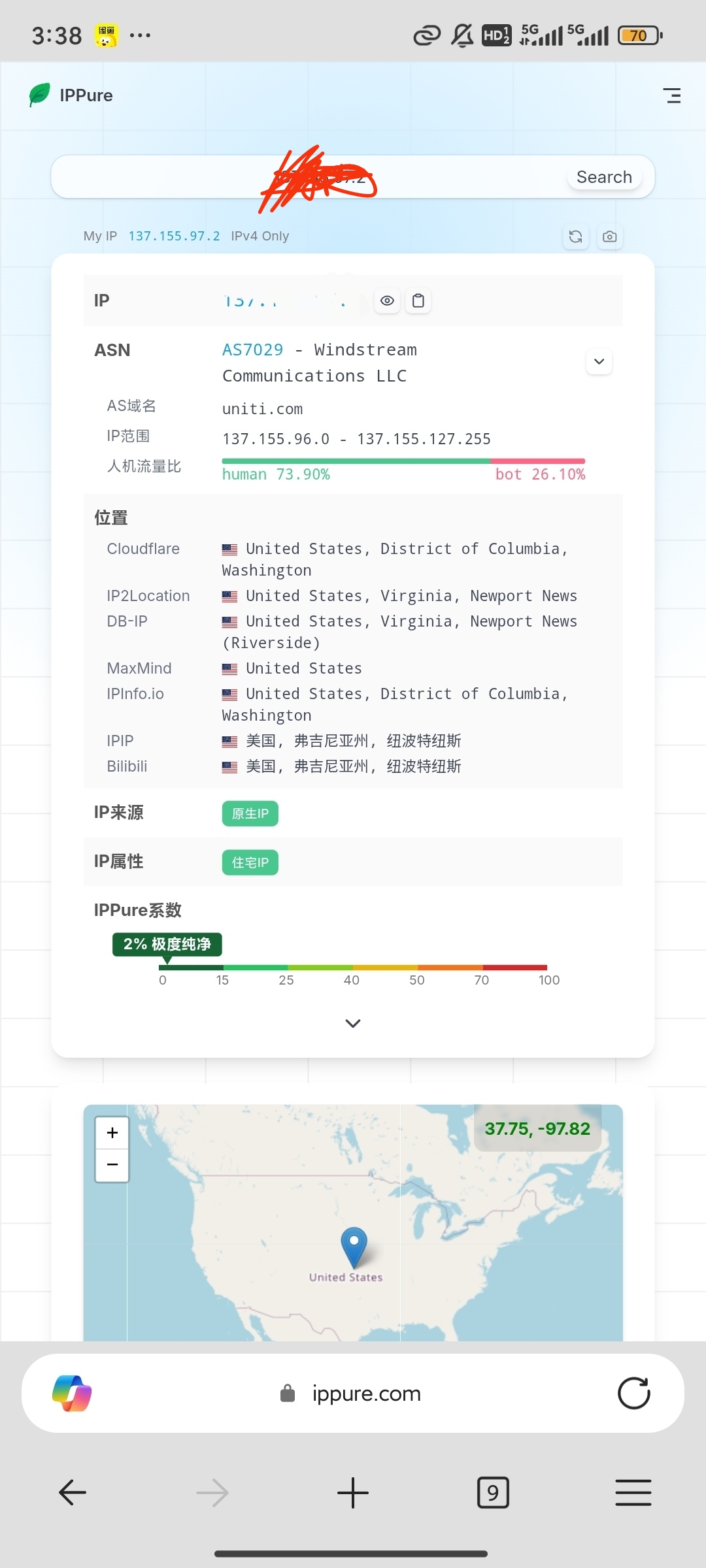Click the IPInfo.io row label
The height and width of the screenshot is (1568, 706).
(135, 694)
